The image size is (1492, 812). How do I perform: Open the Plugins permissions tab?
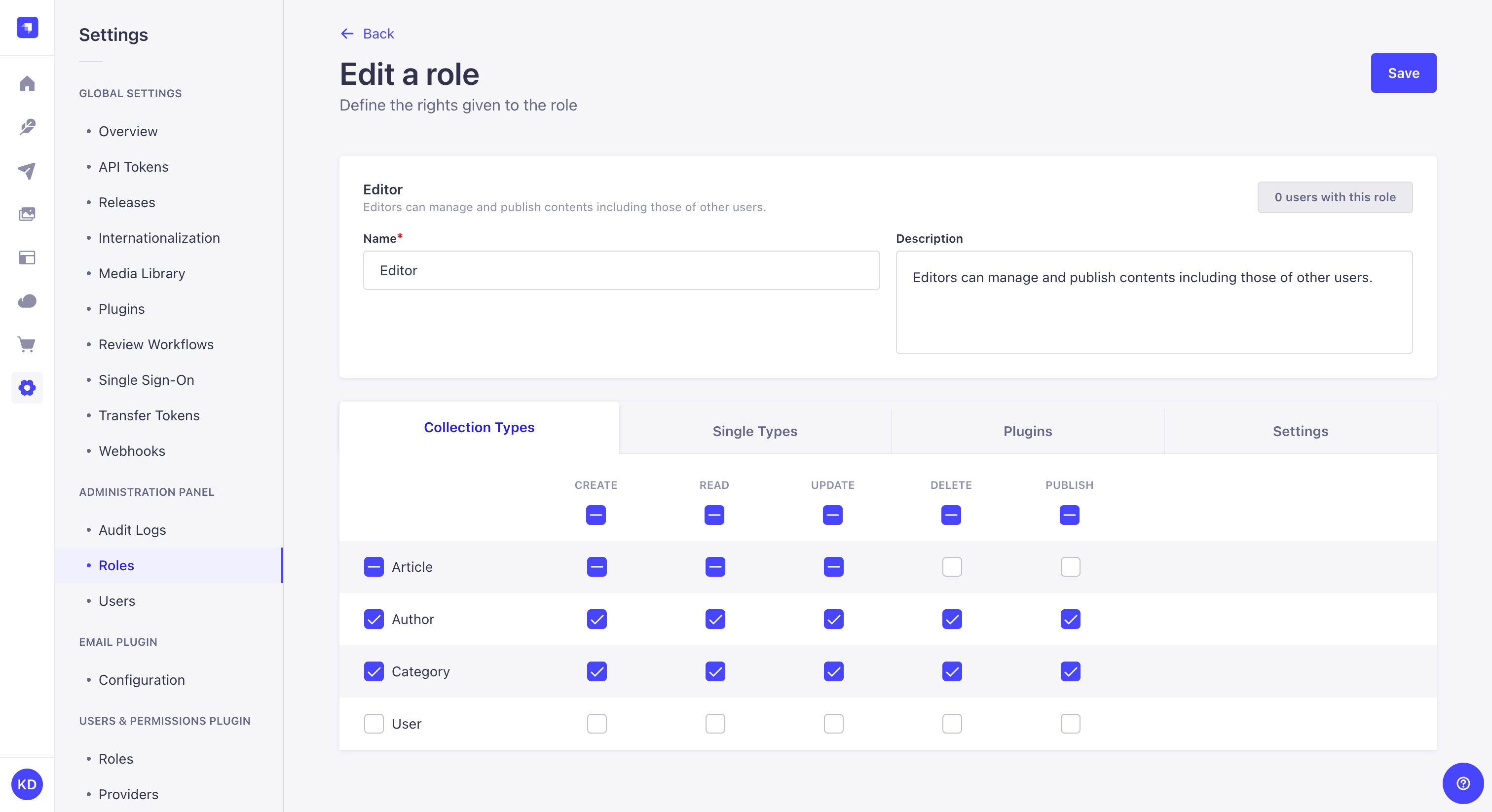point(1027,431)
